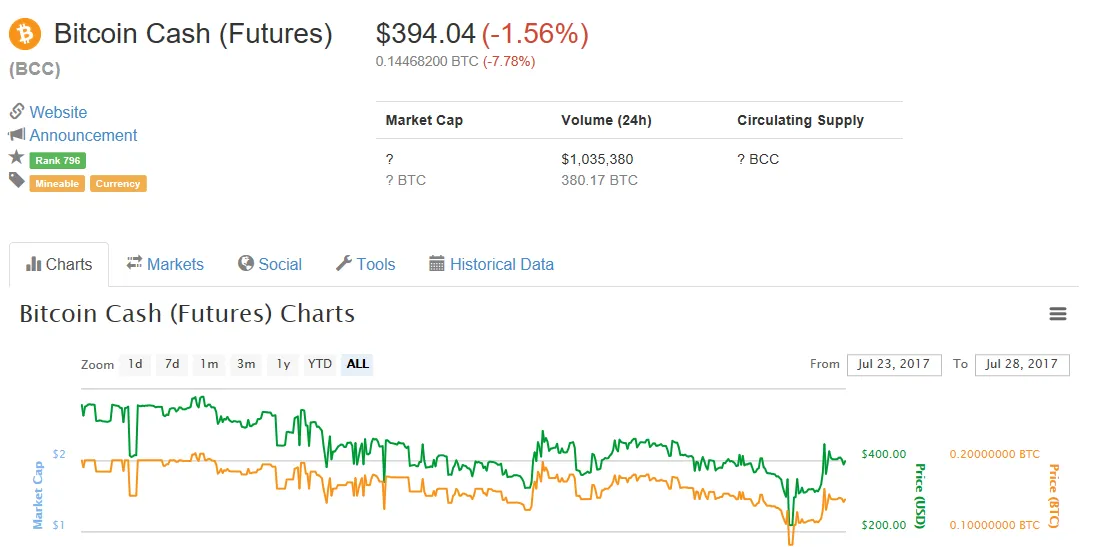Click the star icon next to Rank 796

[x=17, y=157]
